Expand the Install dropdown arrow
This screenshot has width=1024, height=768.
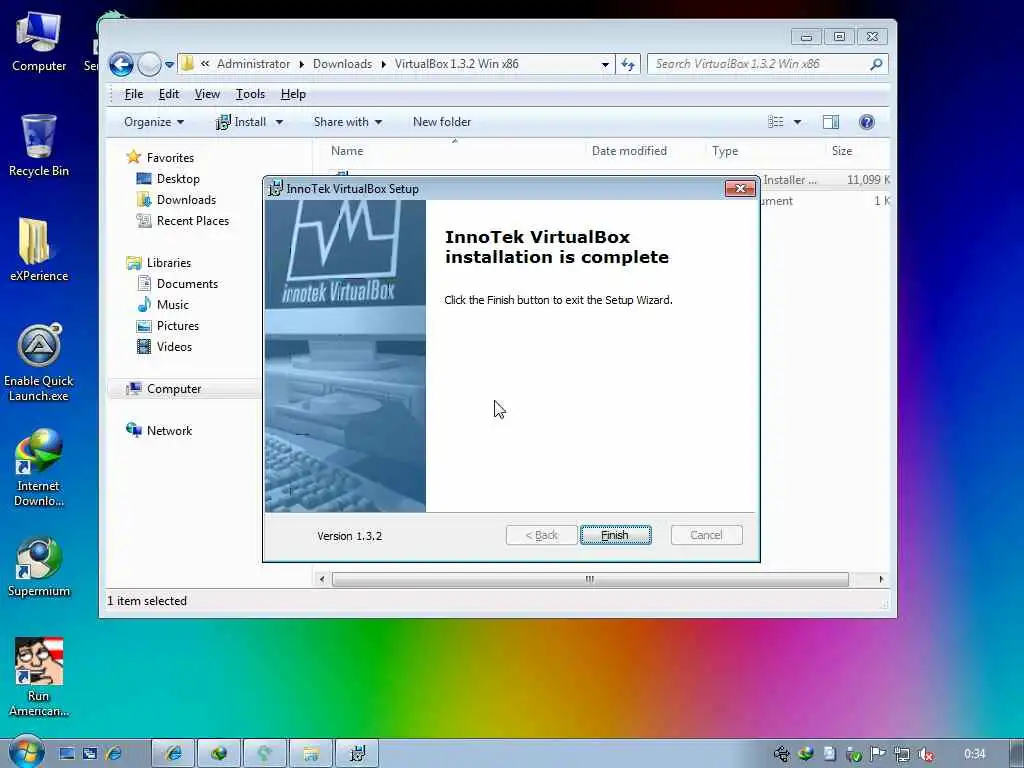[x=279, y=122]
